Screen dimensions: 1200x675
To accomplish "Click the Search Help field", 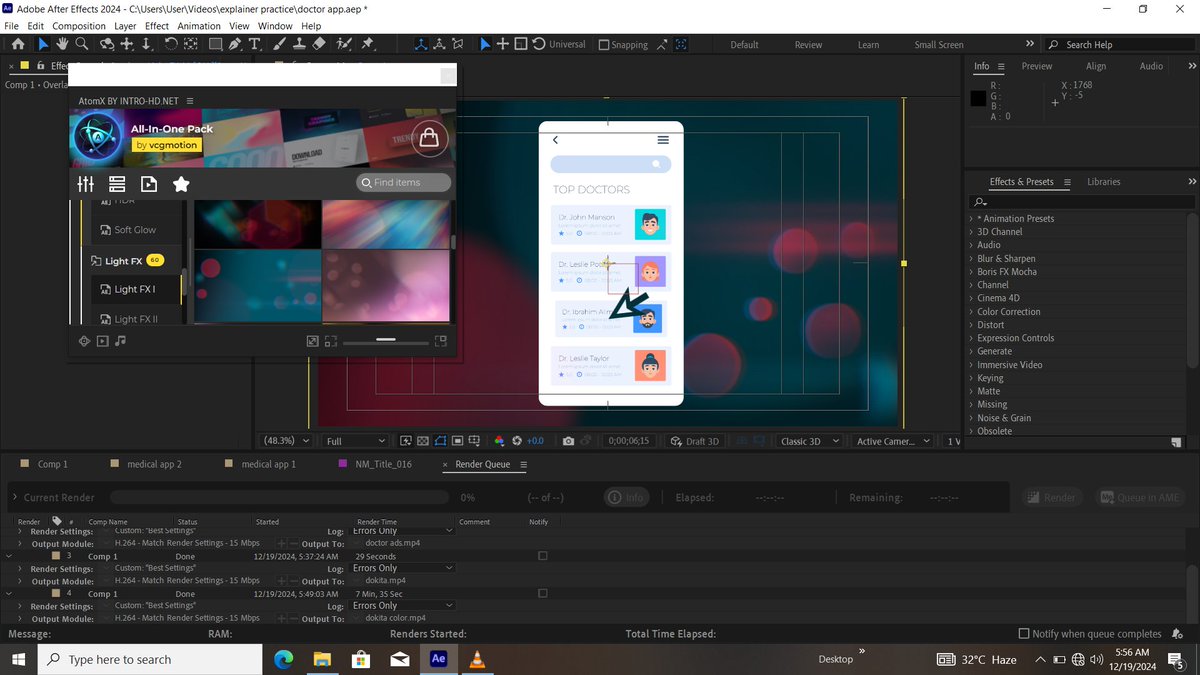I will [x=1119, y=45].
